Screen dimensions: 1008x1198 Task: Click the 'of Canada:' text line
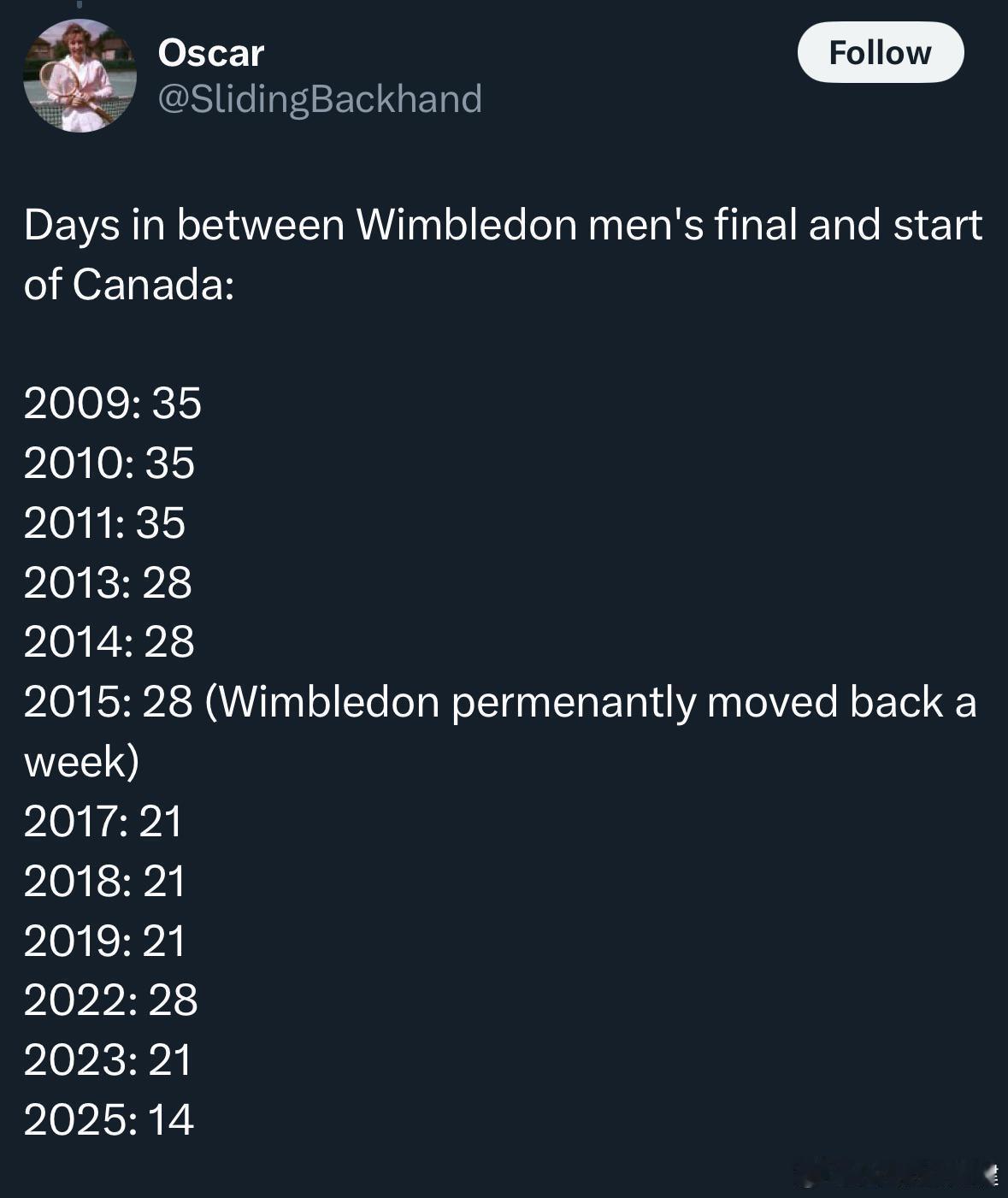pyautogui.click(x=129, y=284)
